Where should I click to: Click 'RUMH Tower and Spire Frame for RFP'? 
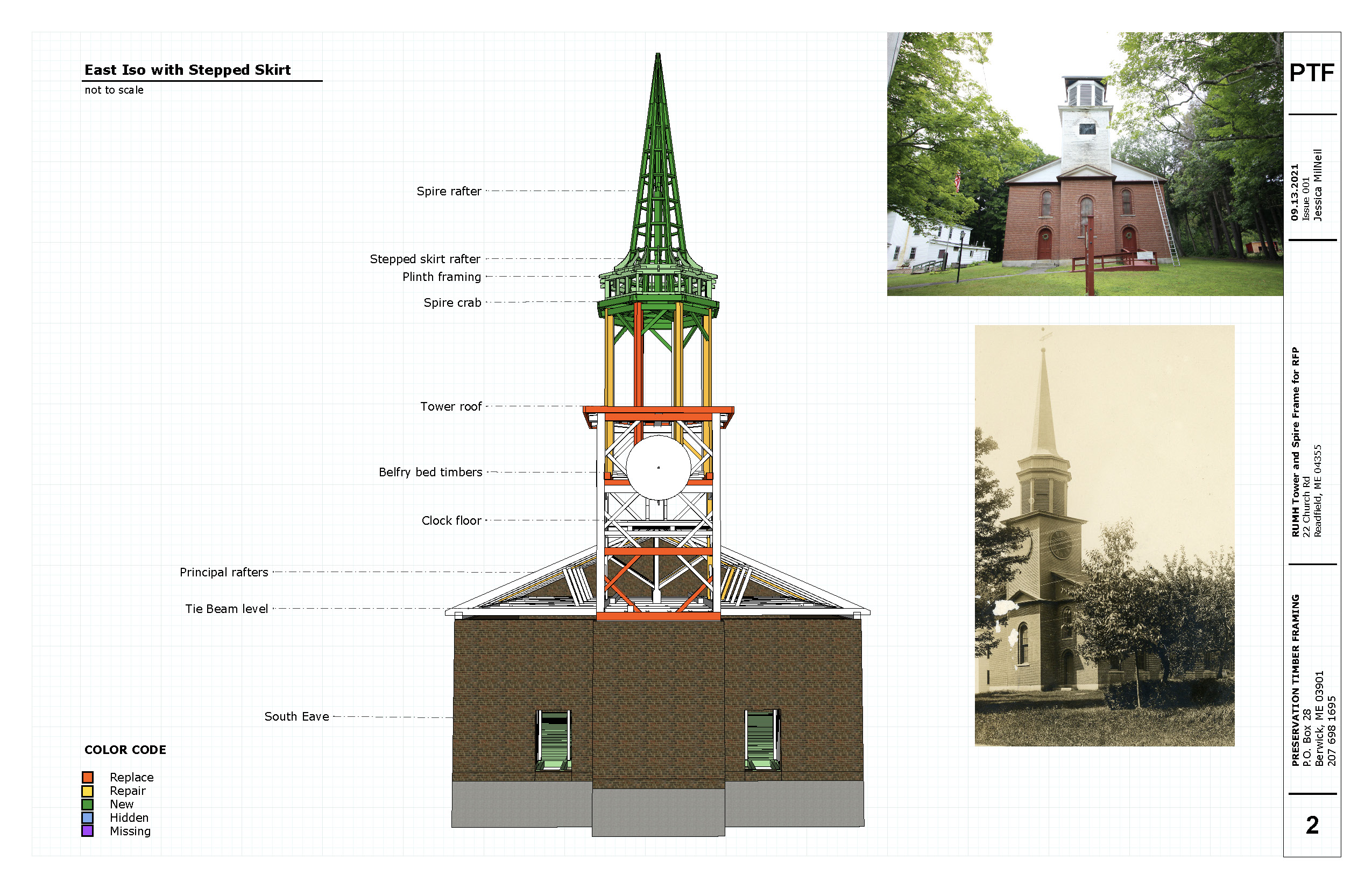pos(1296,442)
